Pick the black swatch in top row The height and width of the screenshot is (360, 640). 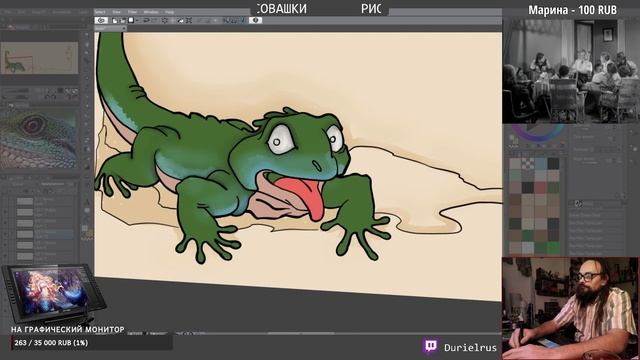[x=553, y=164]
